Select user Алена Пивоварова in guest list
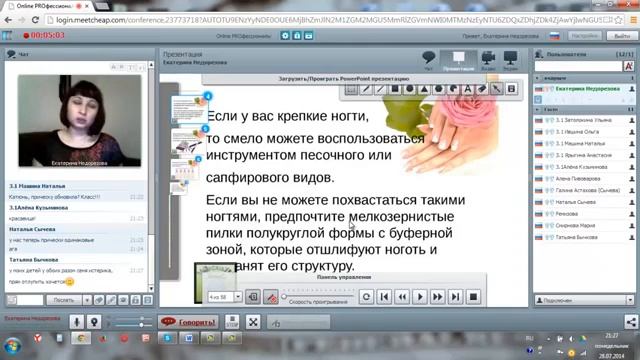Viewport: 640px width, 360px height. pos(584,179)
